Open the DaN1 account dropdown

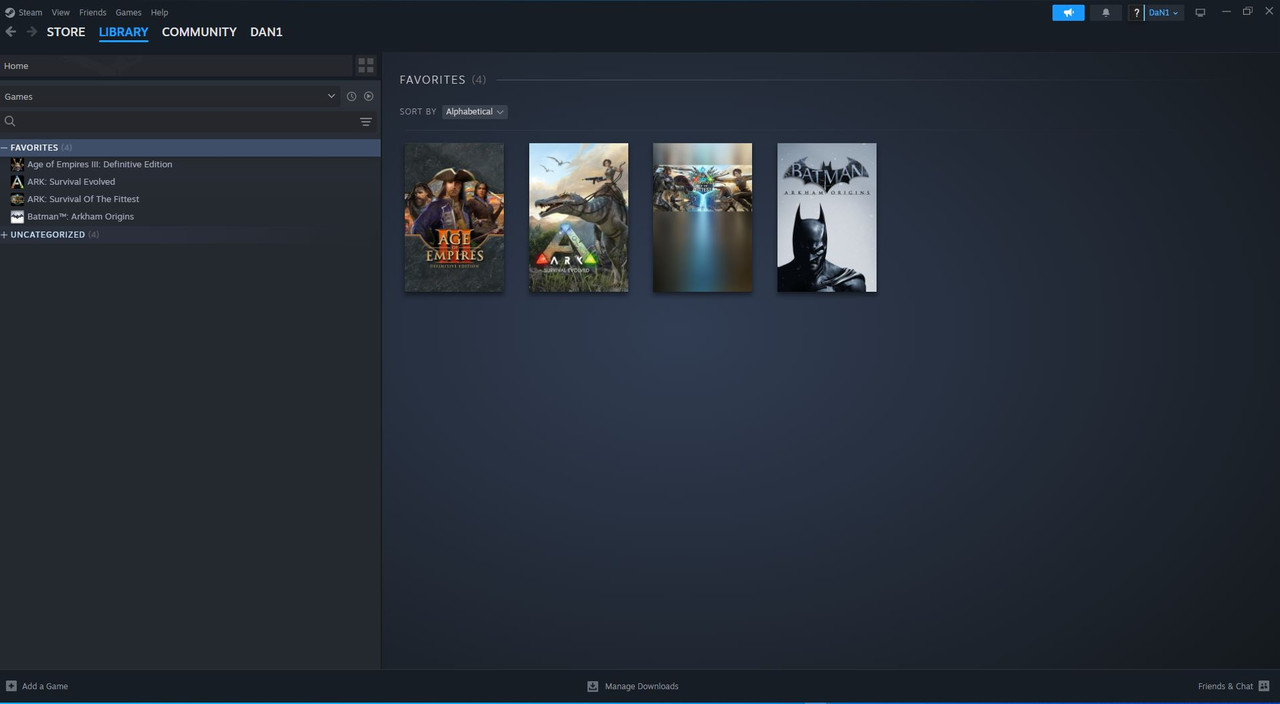coord(1164,13)
